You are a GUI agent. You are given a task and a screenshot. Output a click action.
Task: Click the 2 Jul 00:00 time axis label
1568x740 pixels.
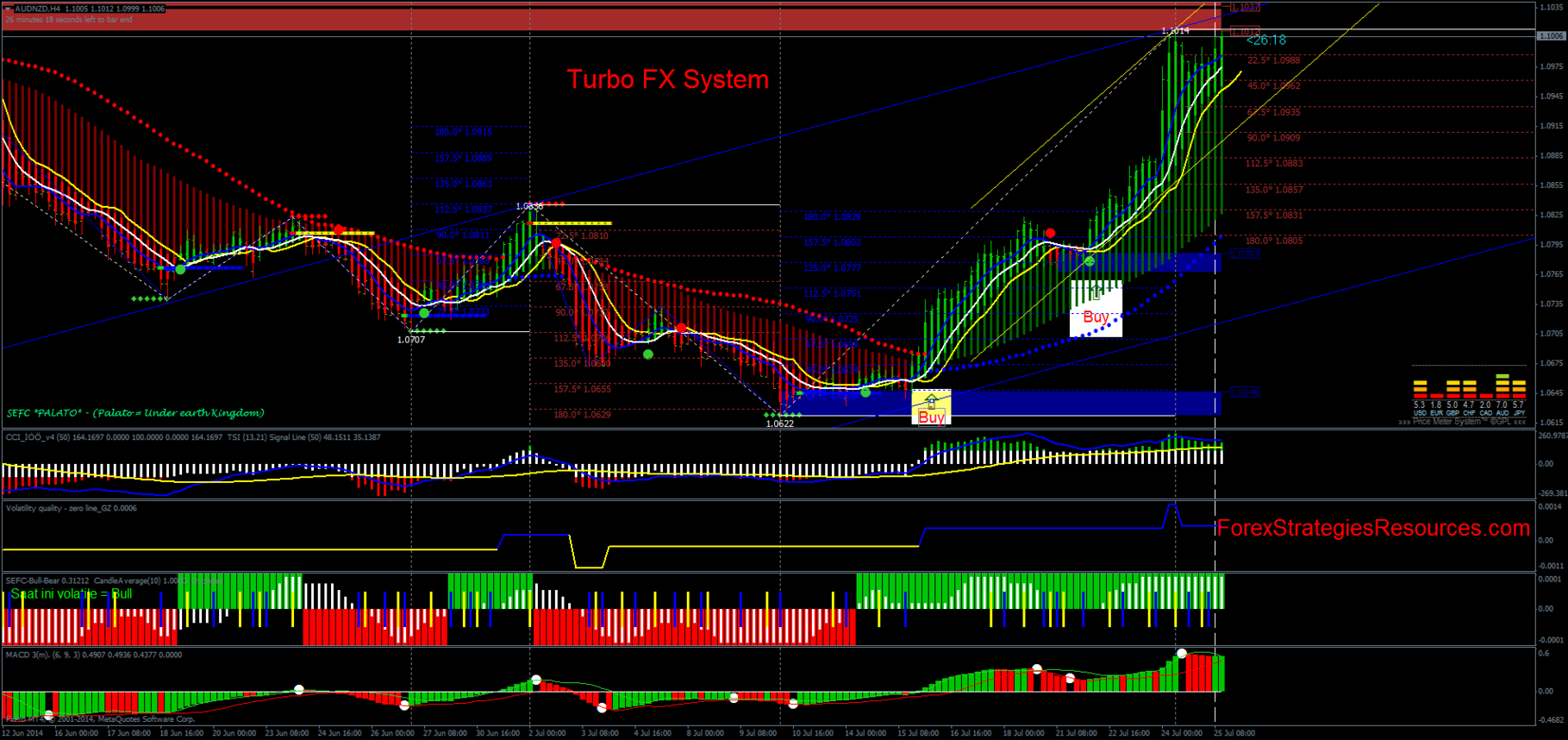(547, 733)
